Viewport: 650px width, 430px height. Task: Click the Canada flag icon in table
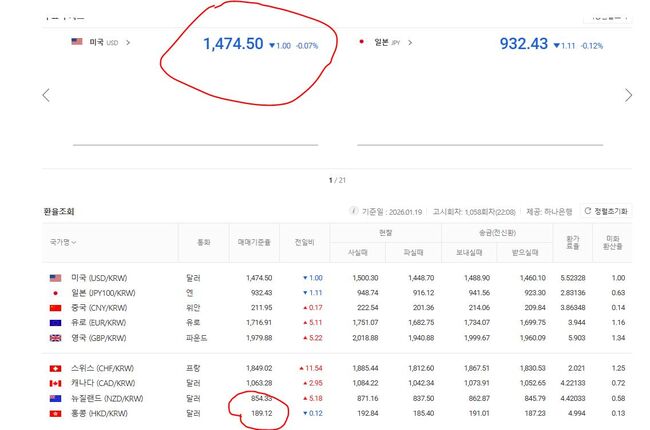(56, 383)
